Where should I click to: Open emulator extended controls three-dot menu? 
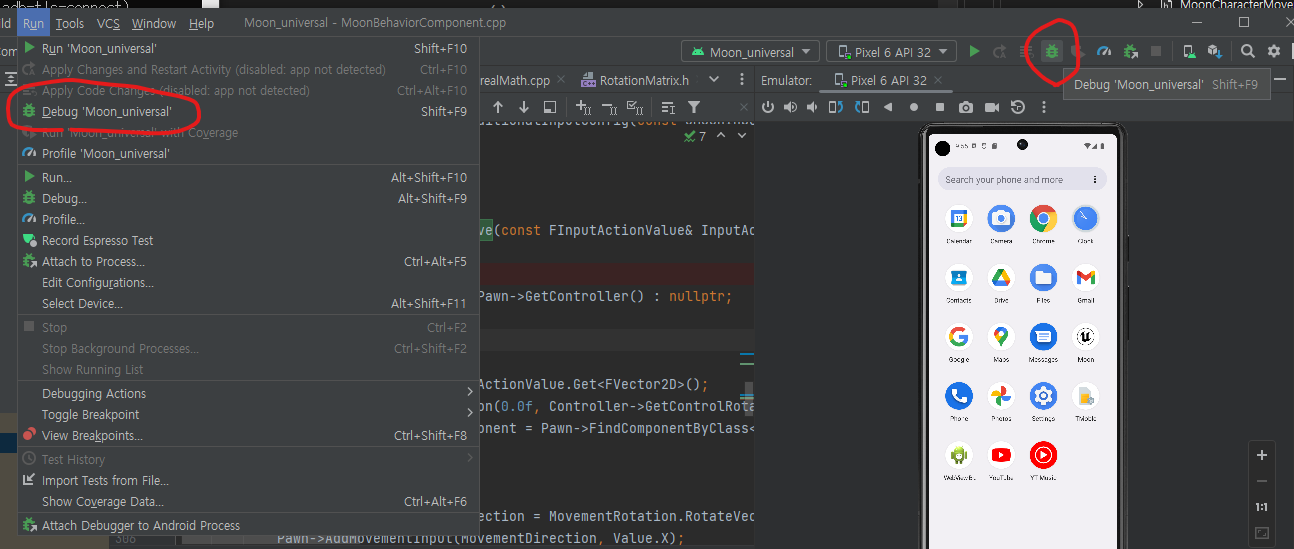click(x=1044, y=107)
